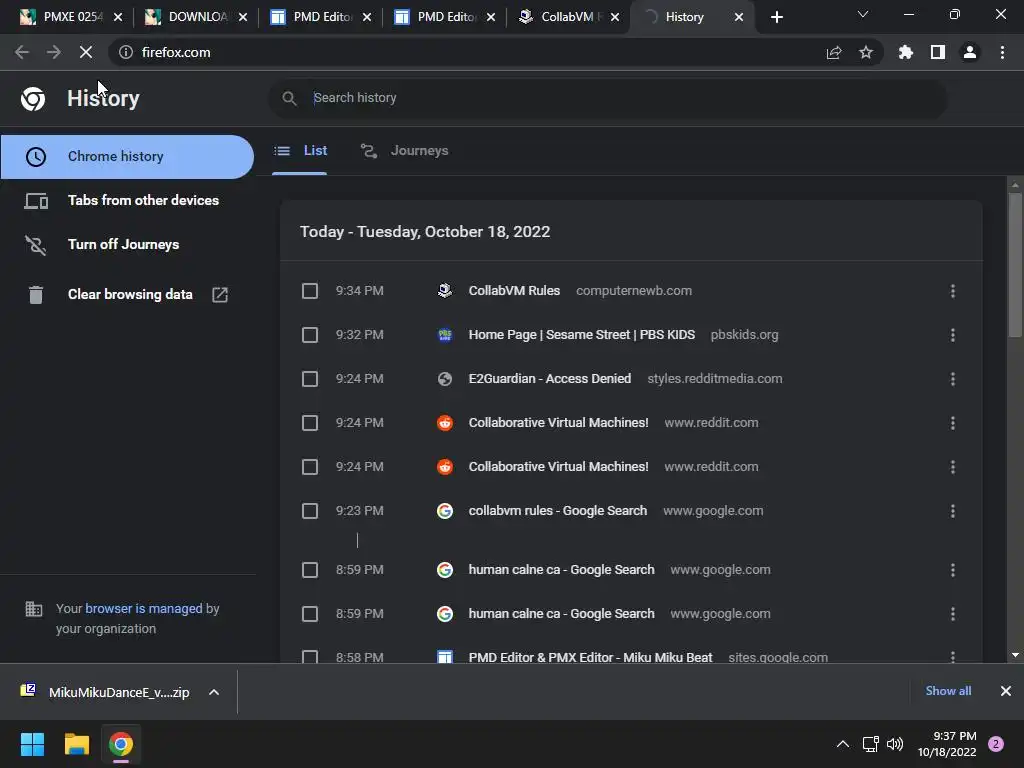
Task: Select second Collaborative Virtual Machines reddit checkbox
Action: 310,467
